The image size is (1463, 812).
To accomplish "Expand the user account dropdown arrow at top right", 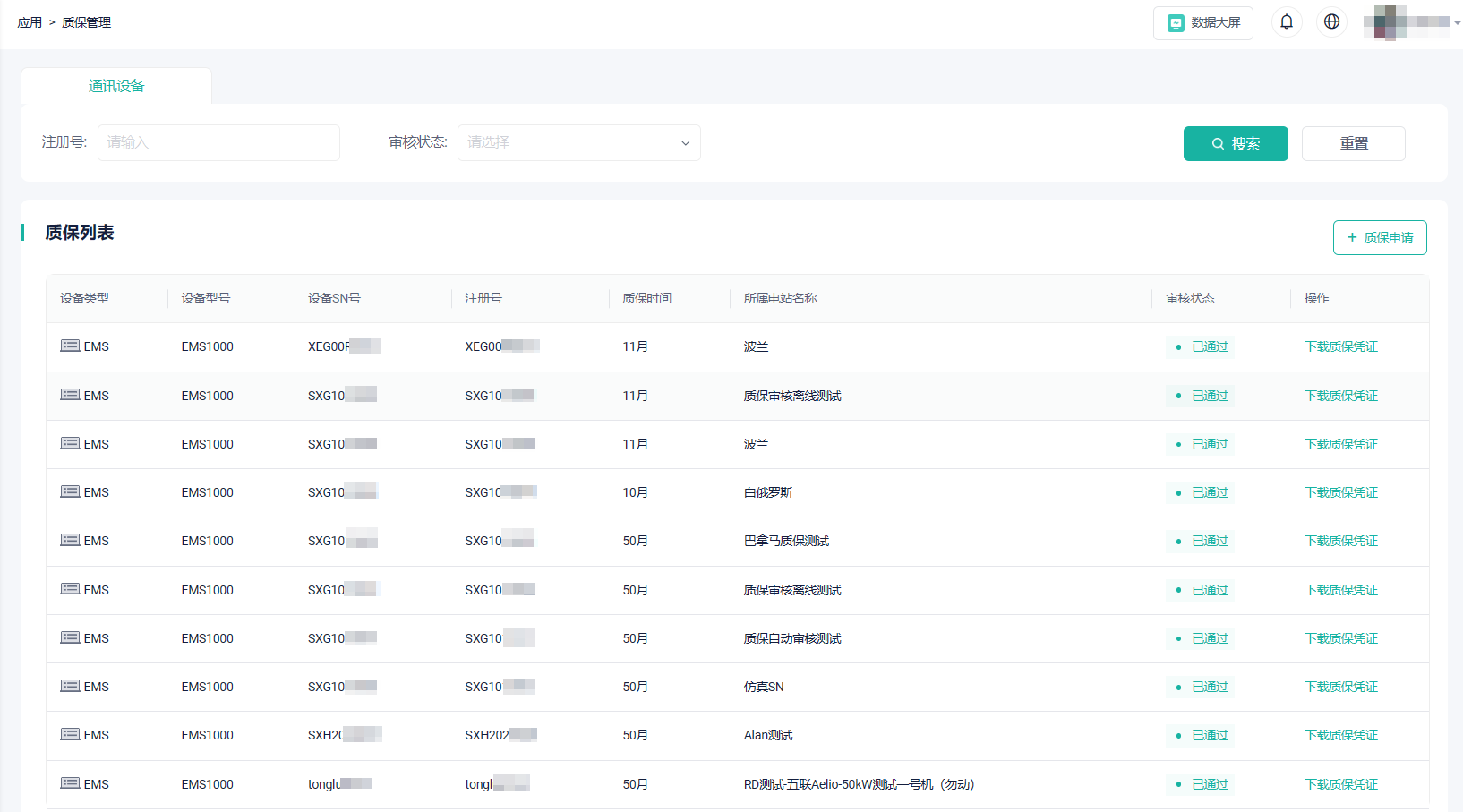I will [1458, 25].
